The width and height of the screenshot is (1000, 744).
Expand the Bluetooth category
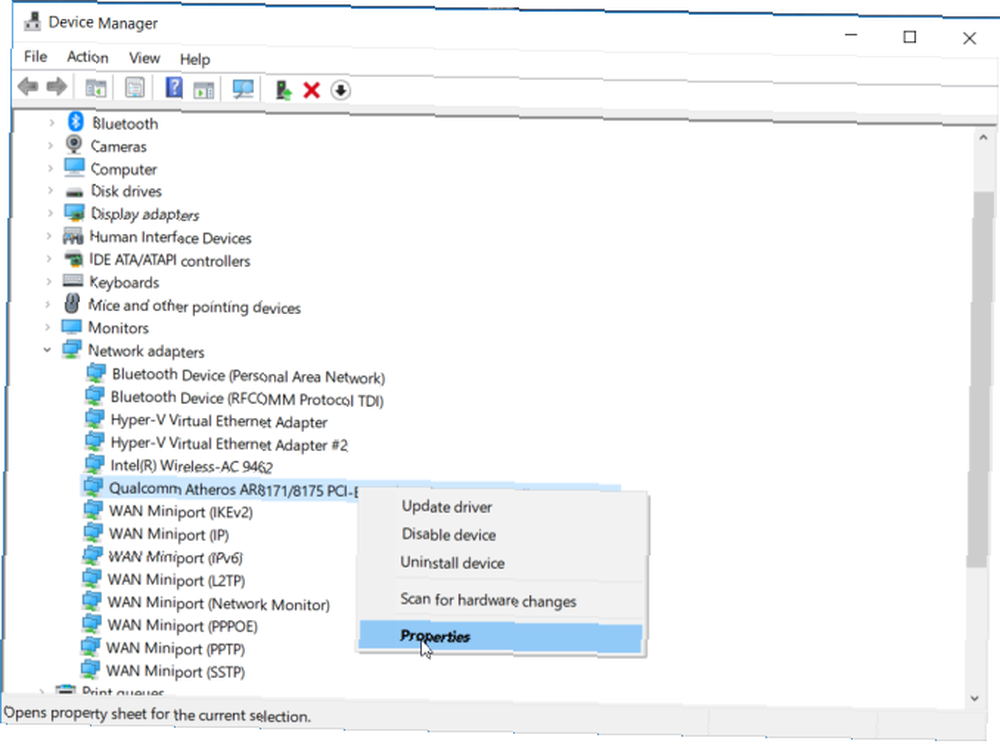coord(52,122)
